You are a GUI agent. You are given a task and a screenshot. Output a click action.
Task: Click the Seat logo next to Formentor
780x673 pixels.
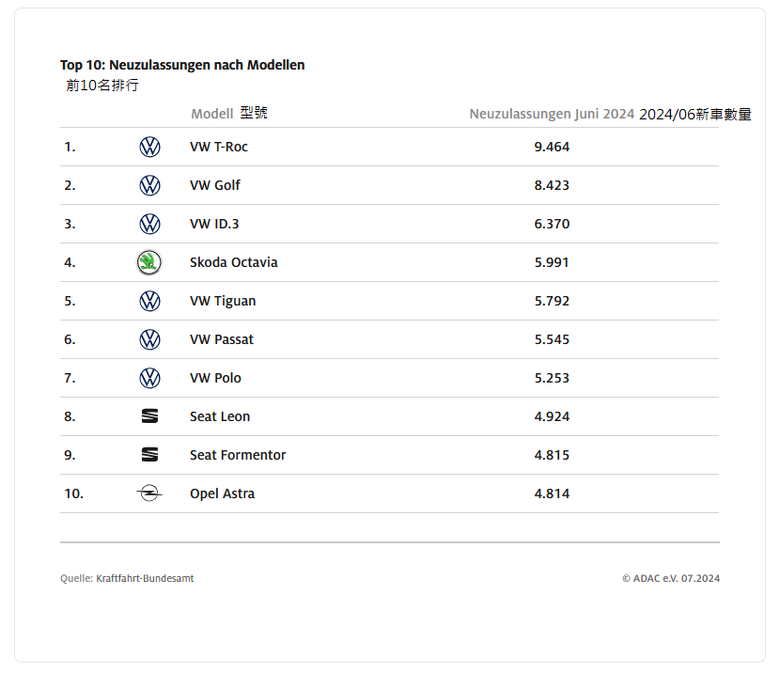(149, 455)
